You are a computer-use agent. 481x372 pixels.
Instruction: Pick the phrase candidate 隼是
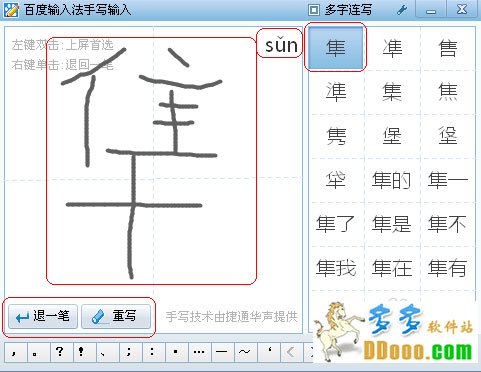[392, 224]
